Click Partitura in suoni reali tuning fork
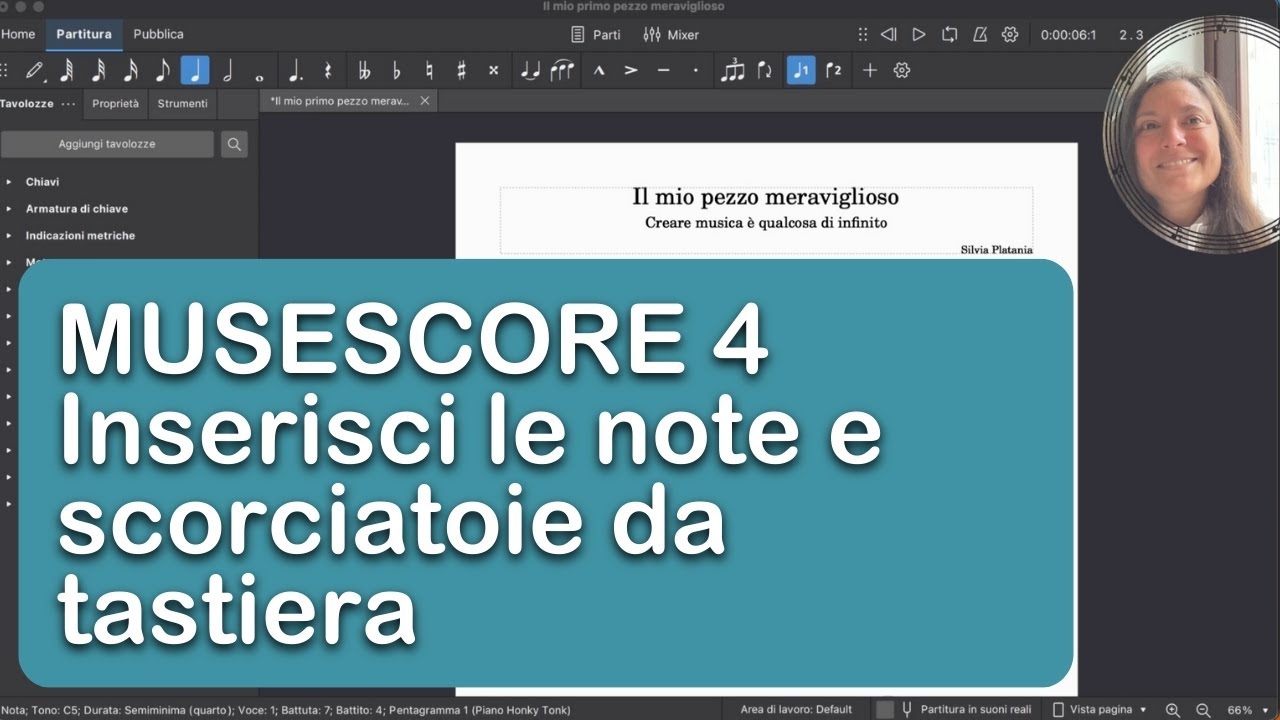The image size is (1280, 720). [x=907, y=710]
